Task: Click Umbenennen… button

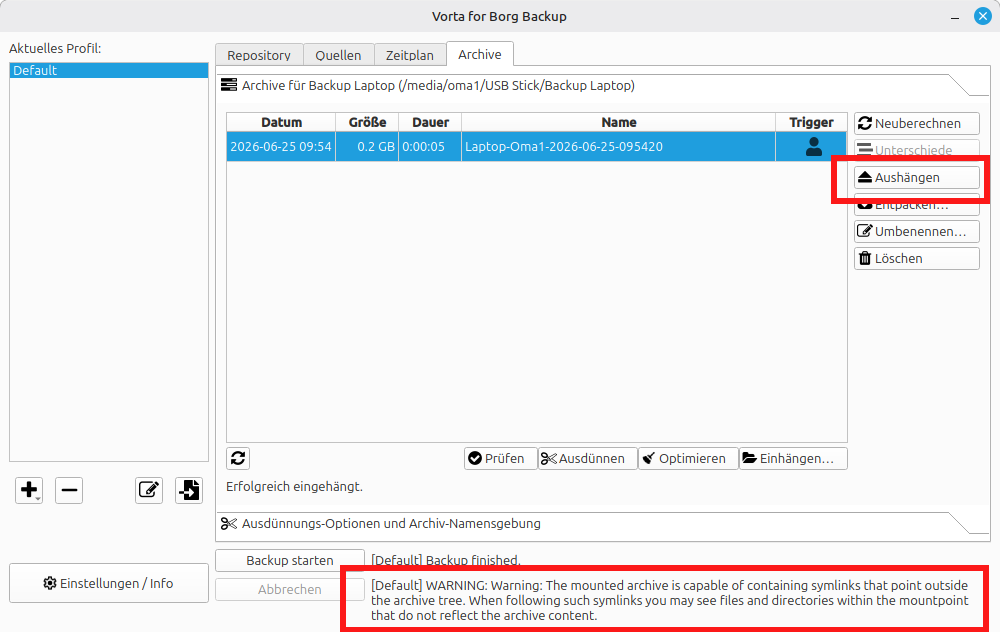Action: (916, 231)
